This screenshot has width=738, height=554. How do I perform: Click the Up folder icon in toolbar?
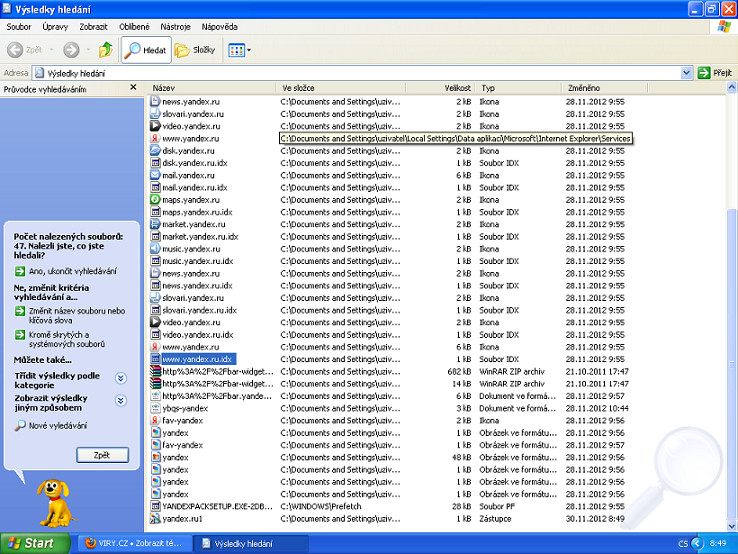106,50
